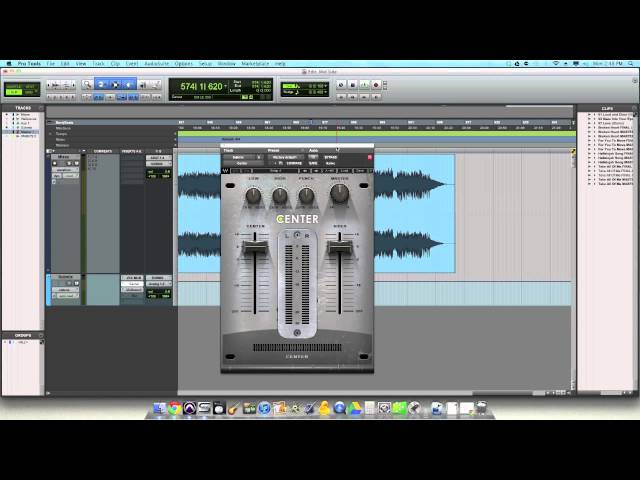The image size is (640, 480).
Task: Toggle plugin Bypass button
Action: 331,157
